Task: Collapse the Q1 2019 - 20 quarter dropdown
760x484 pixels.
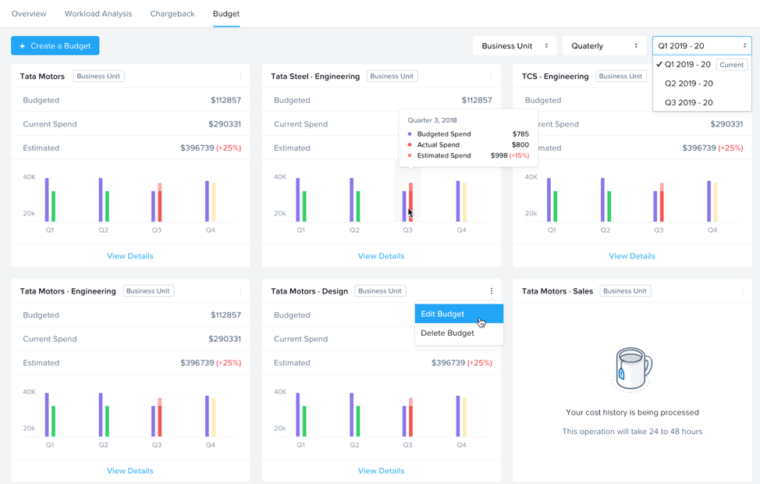Action: 701,46
